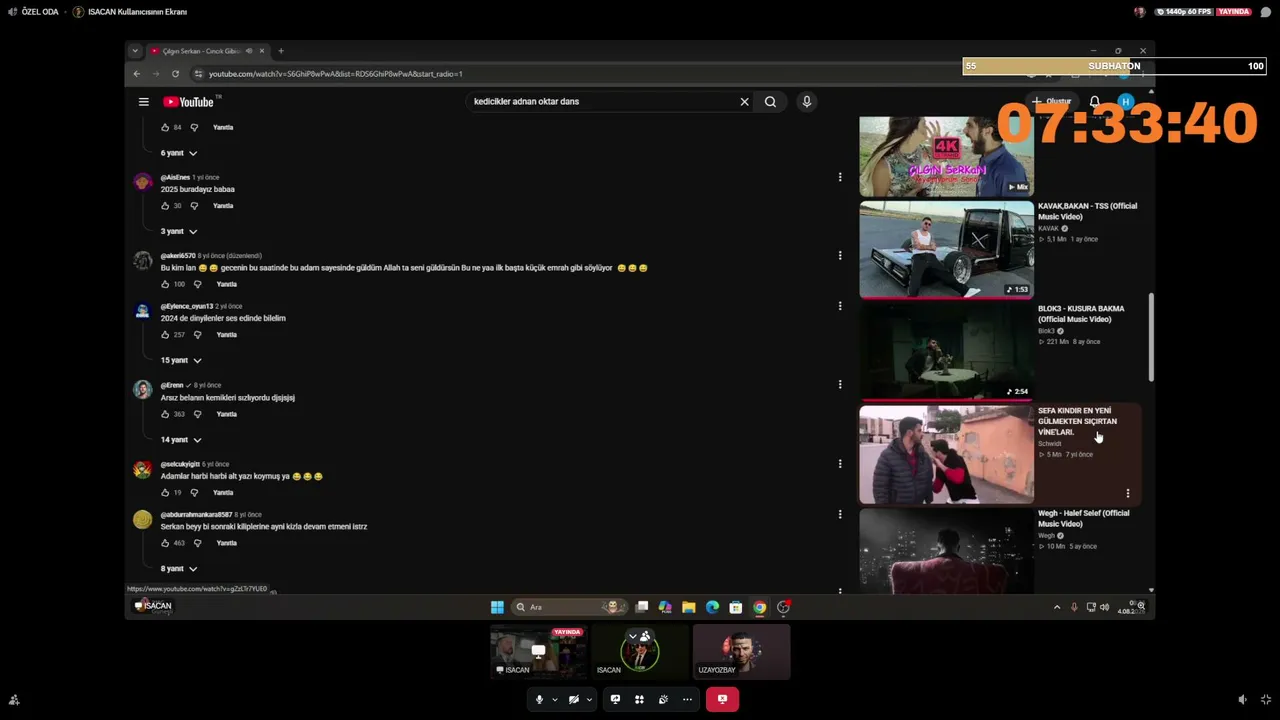This screenshot has height=720, width=1280.
Task: Go to the YouTube home logo
Action: [189, 102]
